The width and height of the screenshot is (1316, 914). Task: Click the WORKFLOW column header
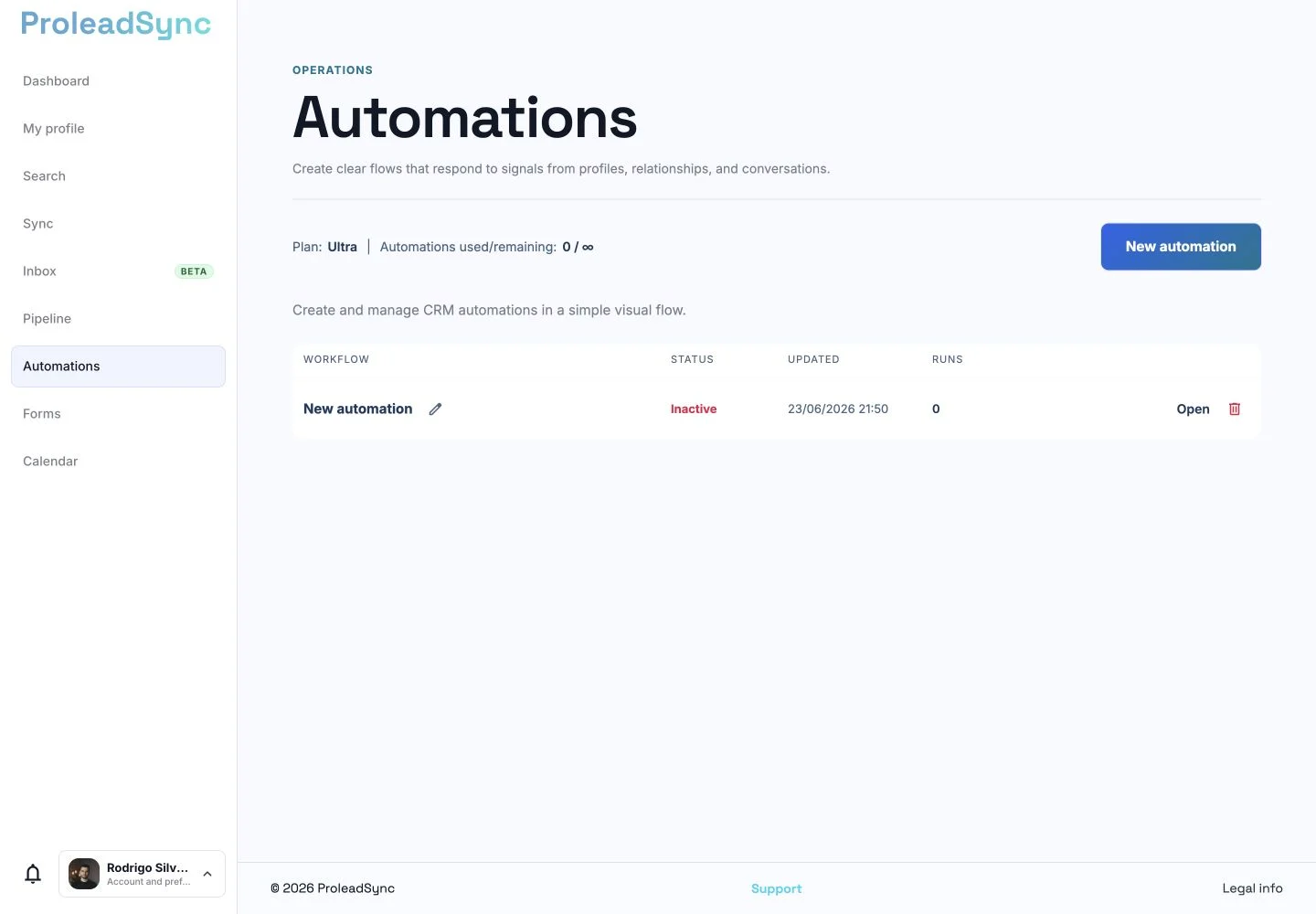coord(336,359)
